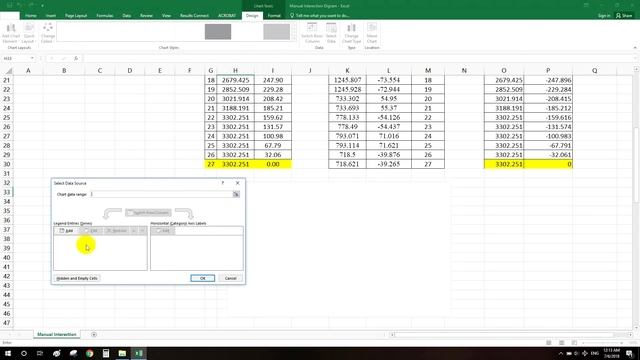Click yellow cell showing 0.00
This screenshot has width=640, height=360.
(273, 164)
